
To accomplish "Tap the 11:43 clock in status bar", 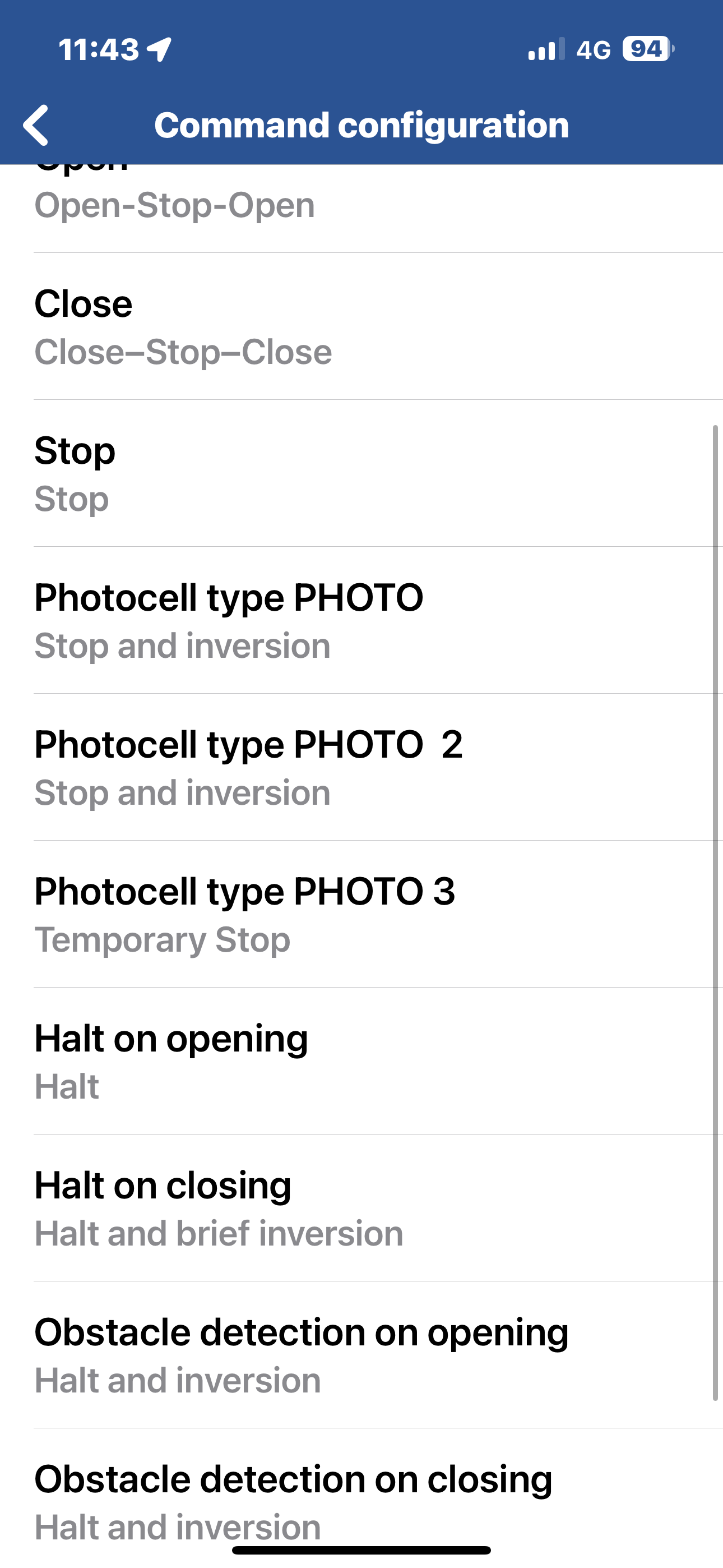I will click(99, 49).
